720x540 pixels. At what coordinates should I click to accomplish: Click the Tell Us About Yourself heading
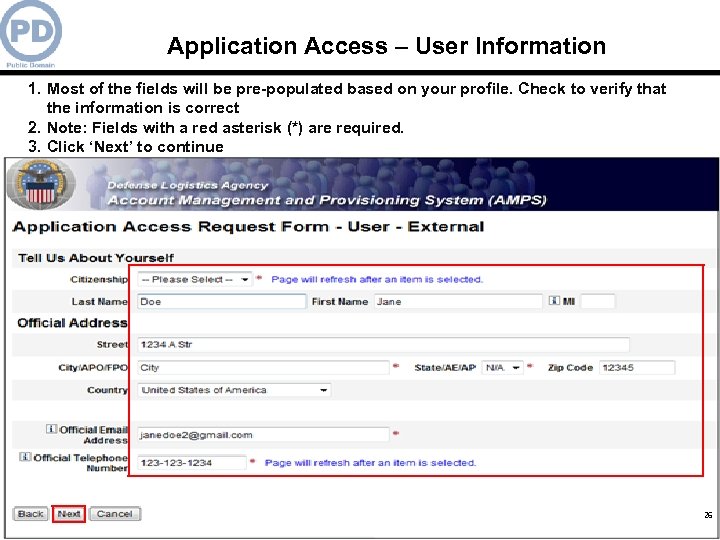point(96,258)
